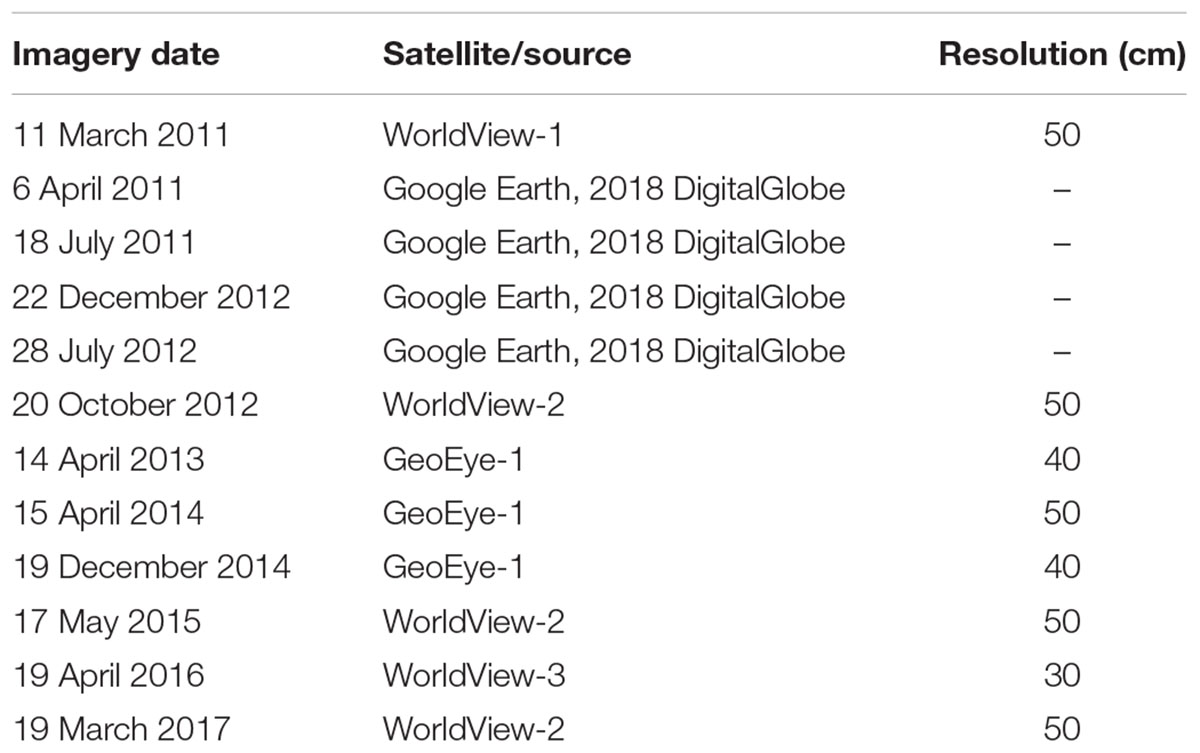Select resolution 50 in the 17 May 2015 row
The width and height of the screenshot is (1200, 753).
coord(1061,621)
